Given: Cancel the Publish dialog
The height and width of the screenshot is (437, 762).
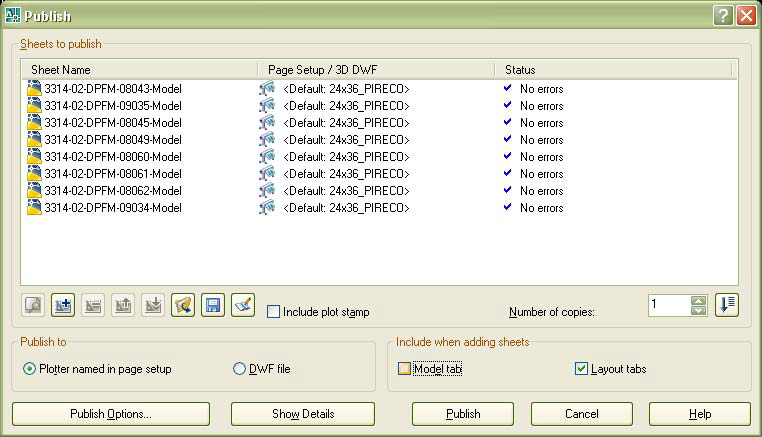Looking at the screenshot, I should point(582,414).
